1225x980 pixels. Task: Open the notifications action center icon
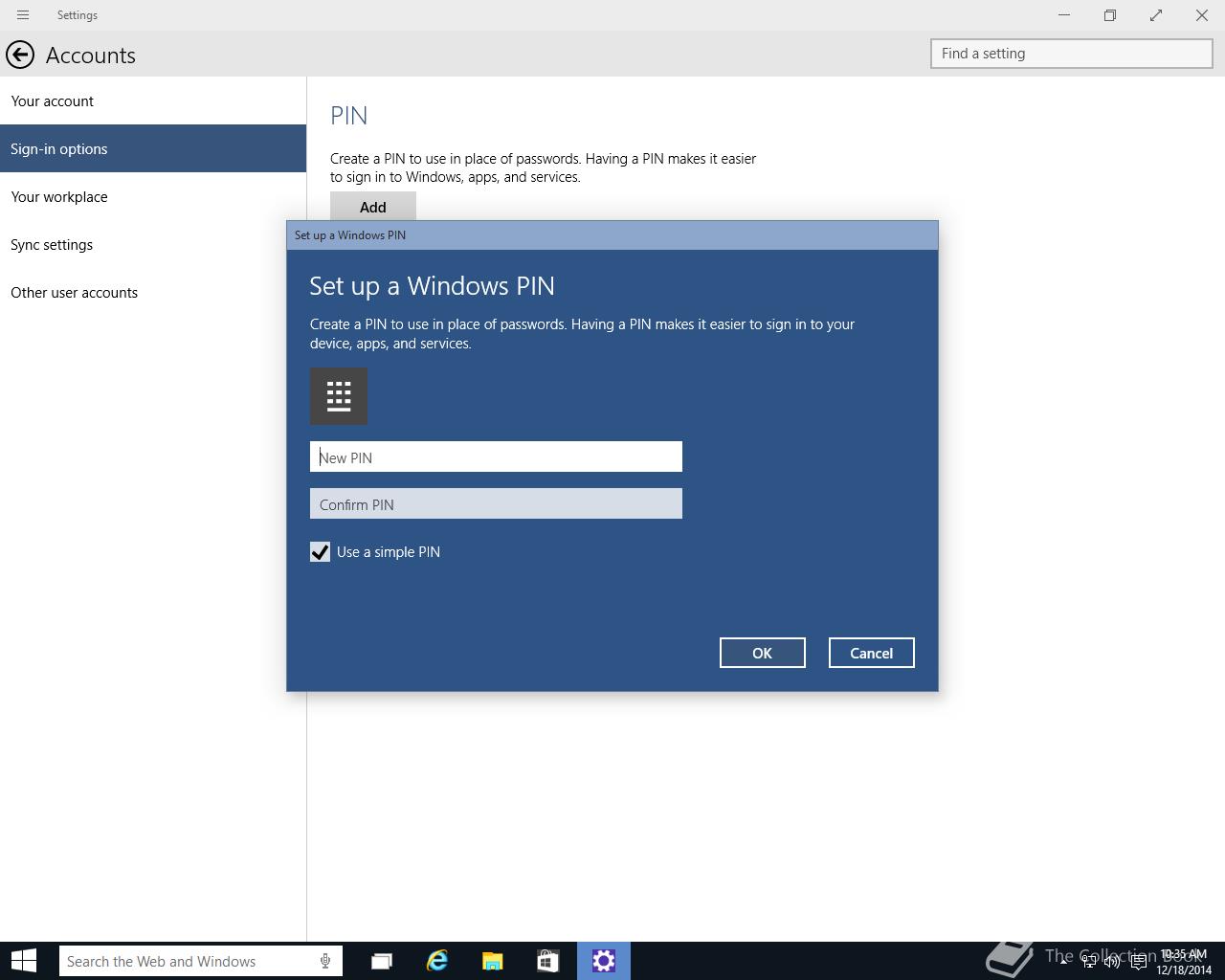tap(1138, 961)
